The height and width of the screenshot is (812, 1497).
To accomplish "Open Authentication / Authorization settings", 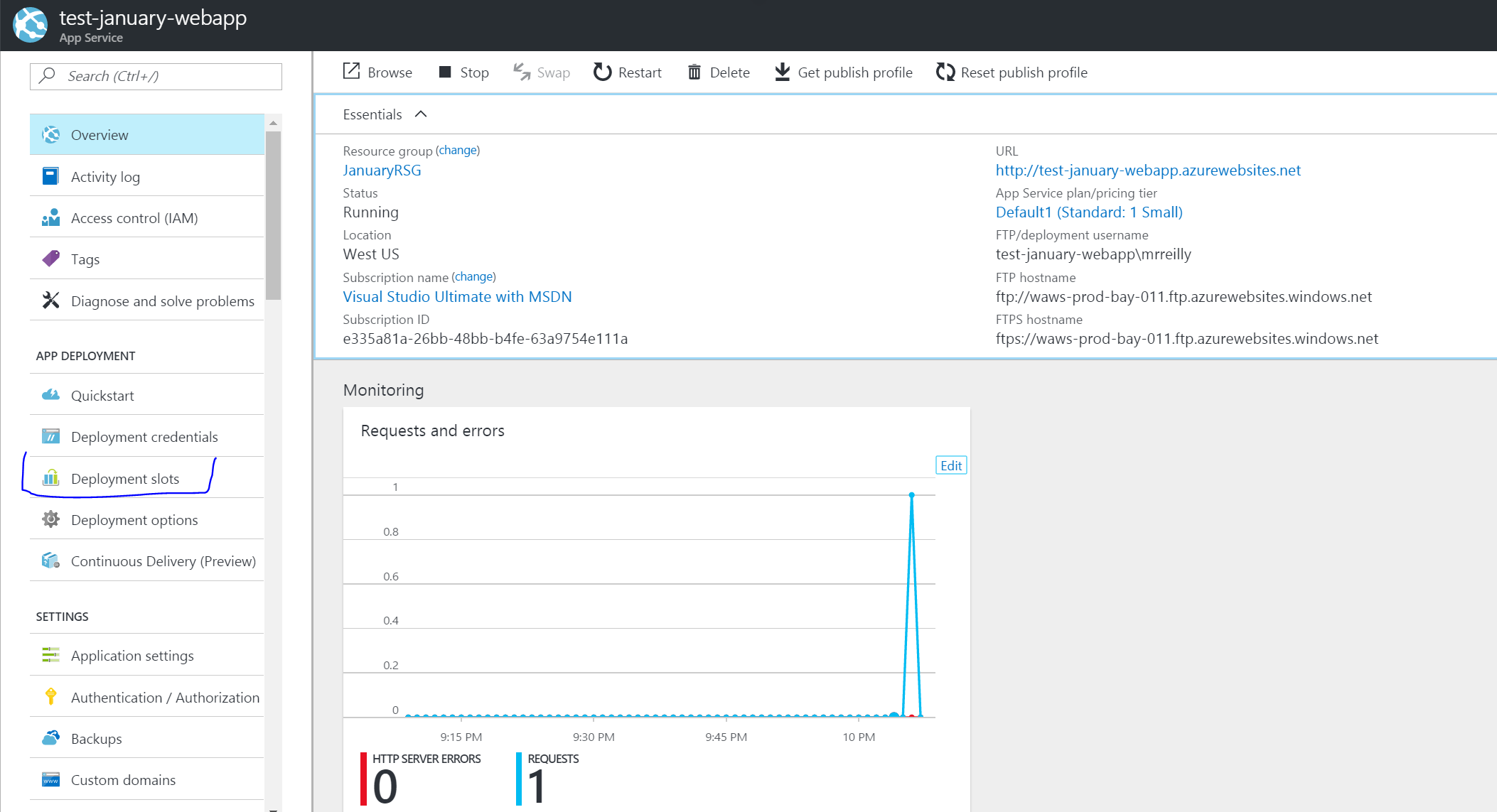I will click(146, 696).
